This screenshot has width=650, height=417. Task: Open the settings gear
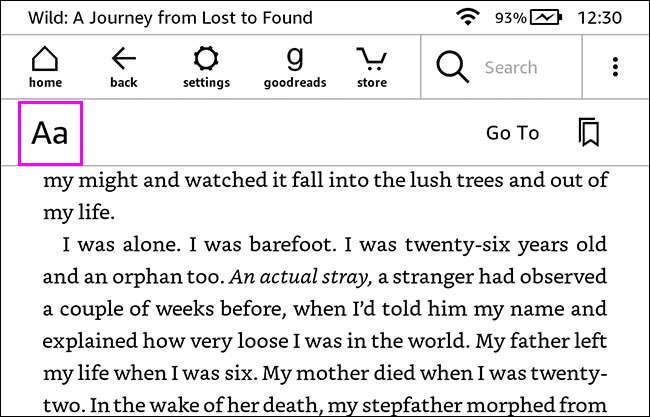point(206,66)
